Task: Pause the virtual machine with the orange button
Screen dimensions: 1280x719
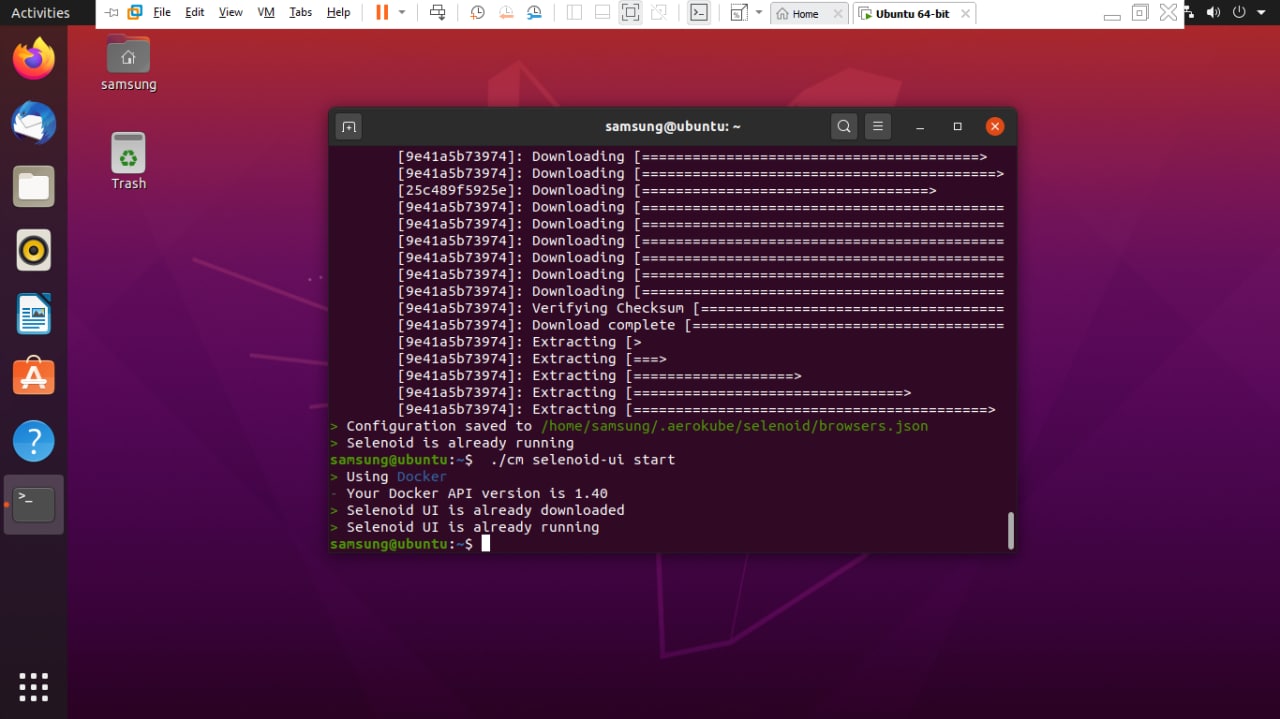Action: tap(382, 13)
